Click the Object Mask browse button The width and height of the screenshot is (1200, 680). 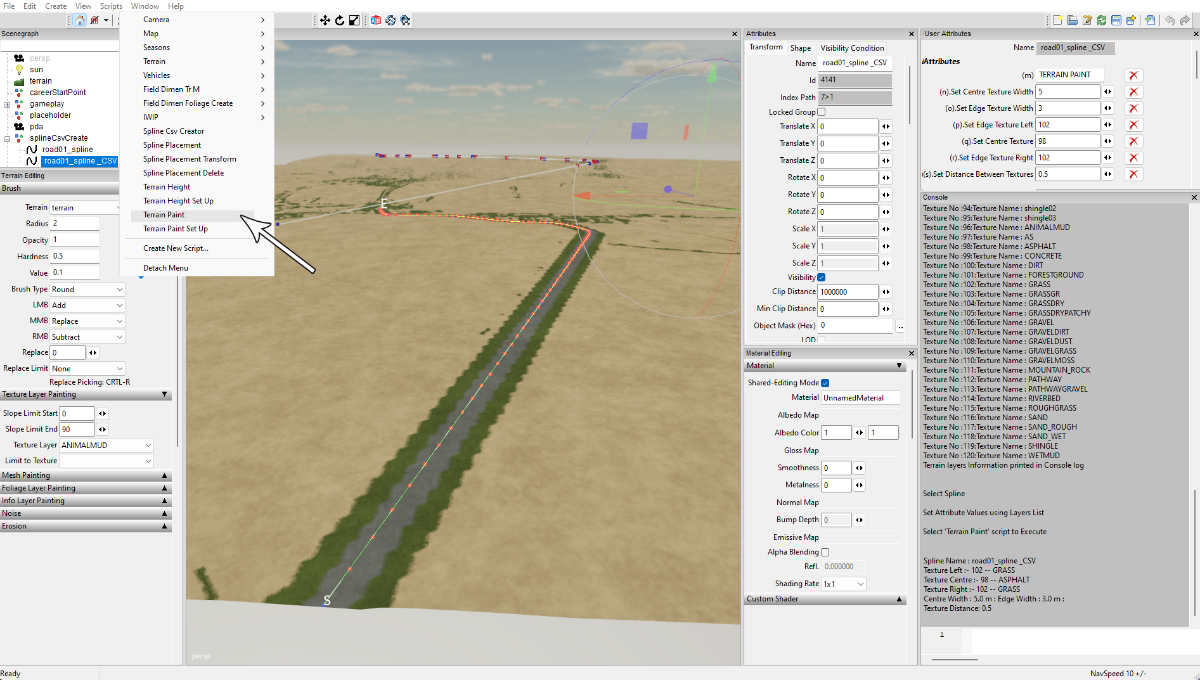click(900, 326)
